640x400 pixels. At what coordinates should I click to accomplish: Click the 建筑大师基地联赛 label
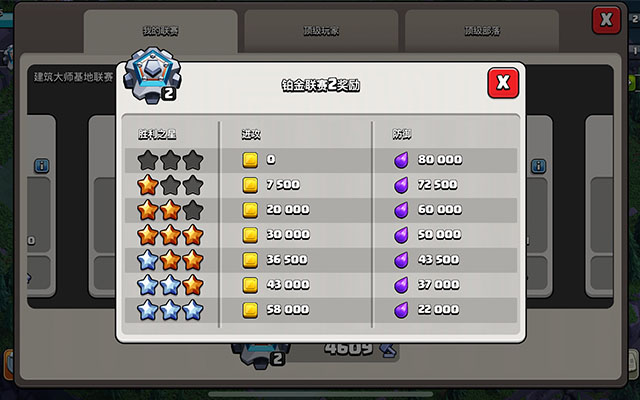73,77
